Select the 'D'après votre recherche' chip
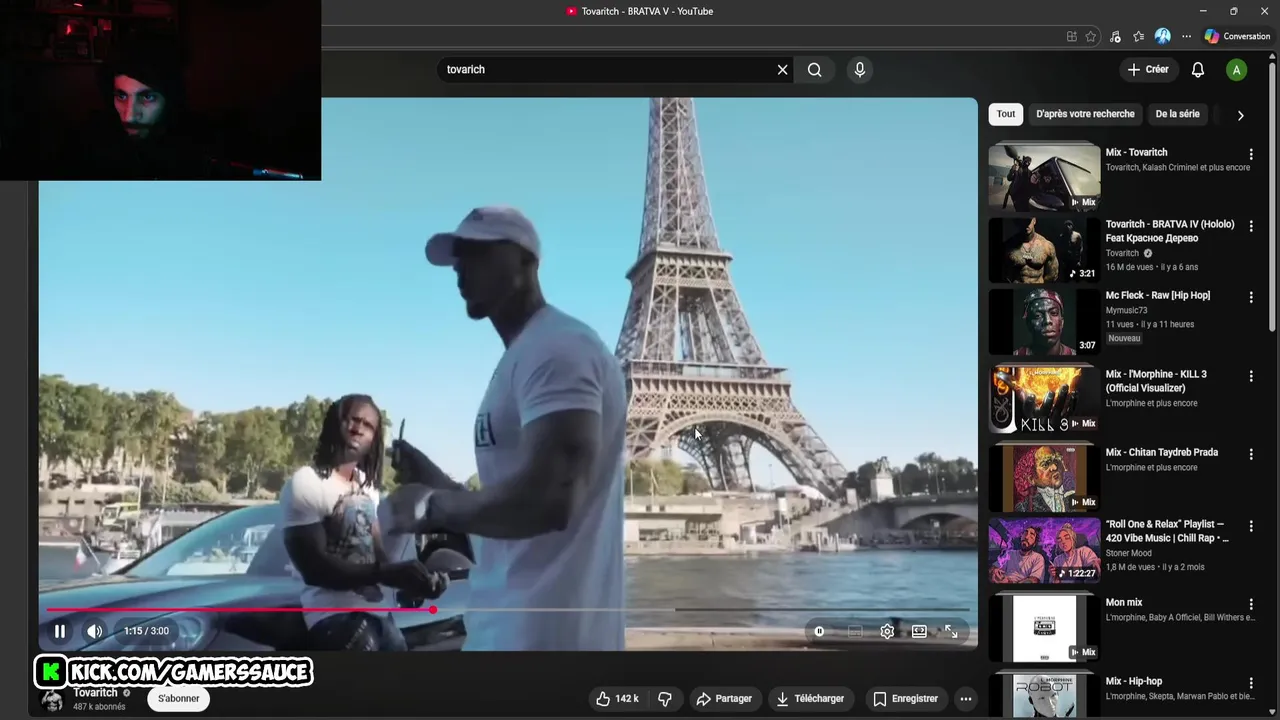 click(1085, 114)
